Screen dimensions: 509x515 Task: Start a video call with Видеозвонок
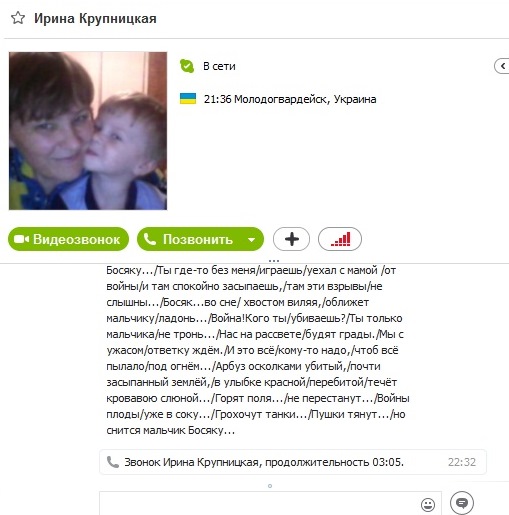[68, 239]
